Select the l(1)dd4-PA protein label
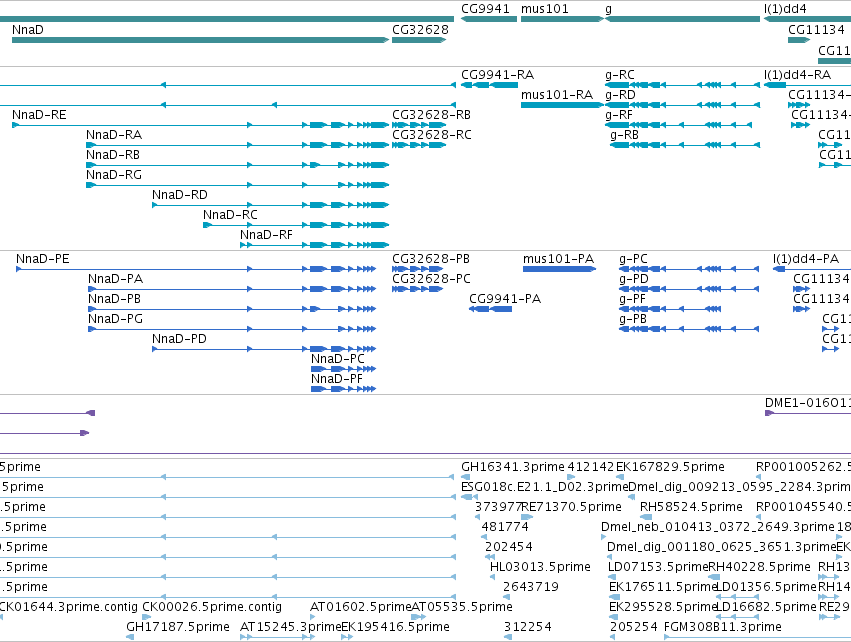 pos(806,259)
